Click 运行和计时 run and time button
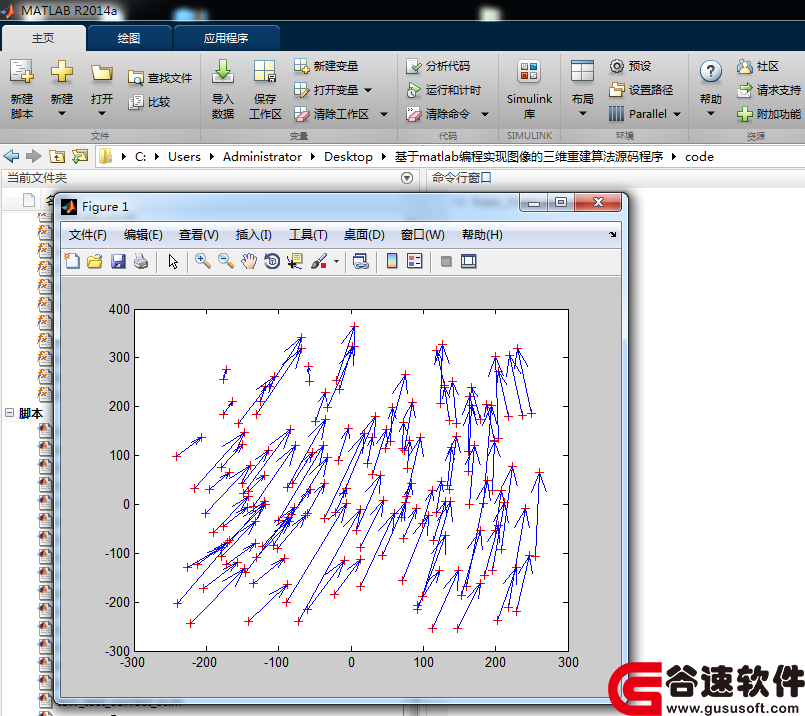 [444, 90]
